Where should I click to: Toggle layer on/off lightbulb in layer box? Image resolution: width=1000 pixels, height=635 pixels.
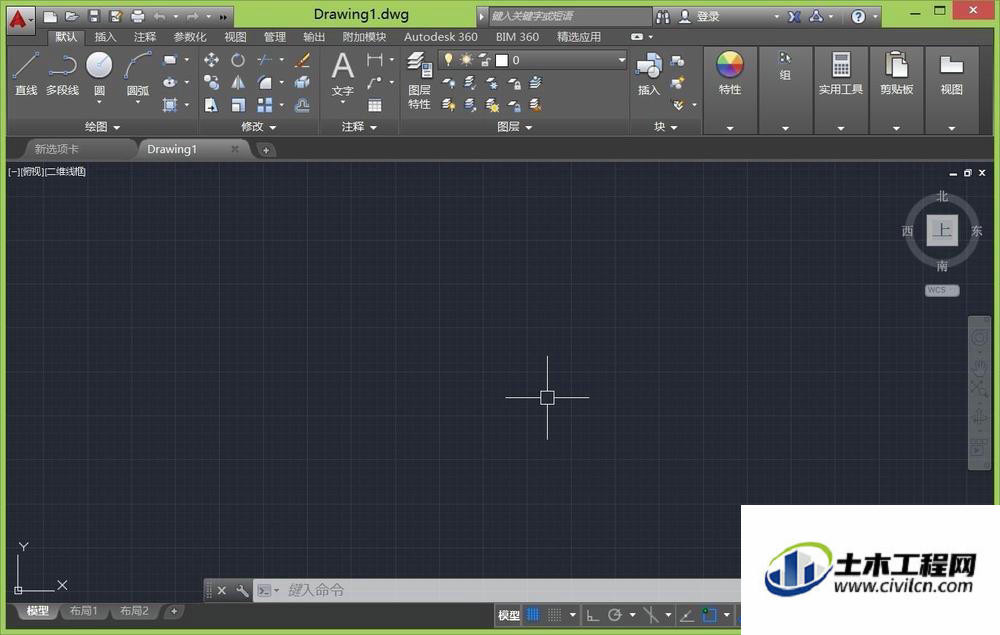pos(448,59)
